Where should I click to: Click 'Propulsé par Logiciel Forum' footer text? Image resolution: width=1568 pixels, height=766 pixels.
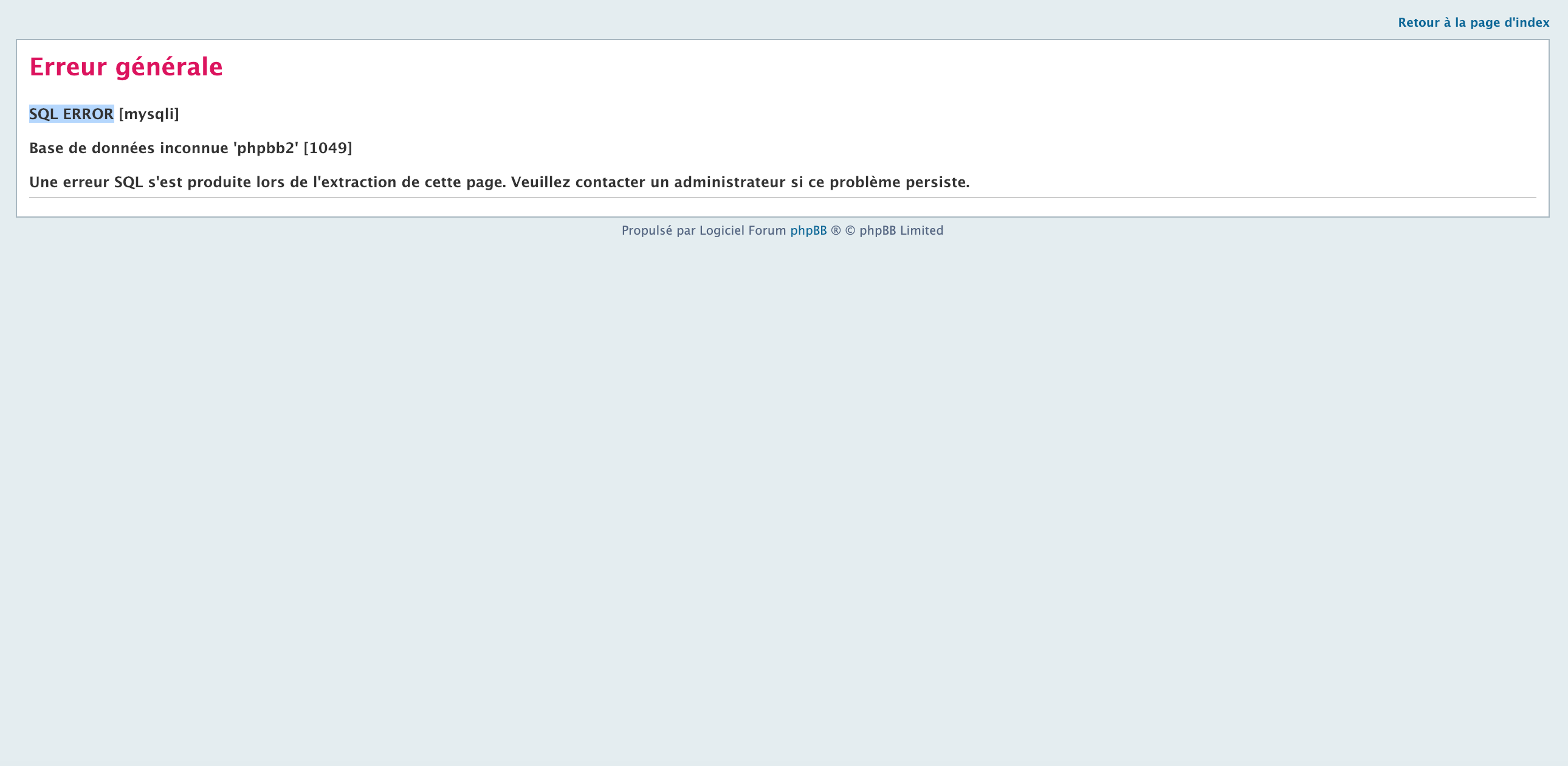click(703, 231)
